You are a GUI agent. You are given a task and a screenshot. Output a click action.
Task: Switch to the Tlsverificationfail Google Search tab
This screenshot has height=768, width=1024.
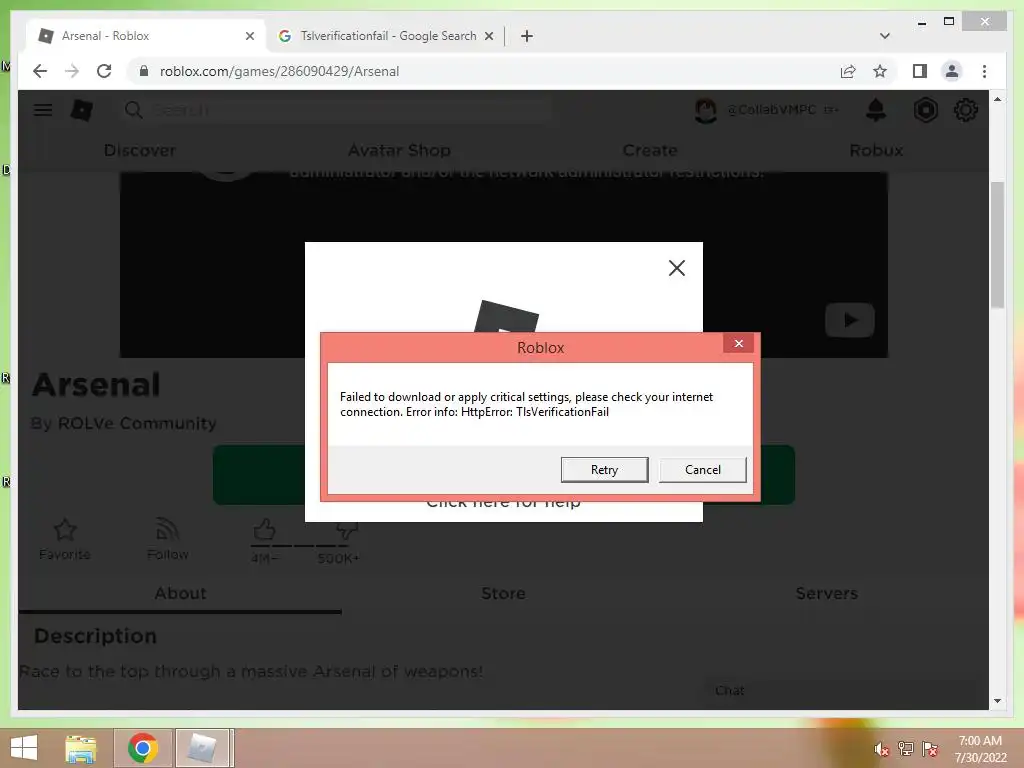[x=385, y=36]
